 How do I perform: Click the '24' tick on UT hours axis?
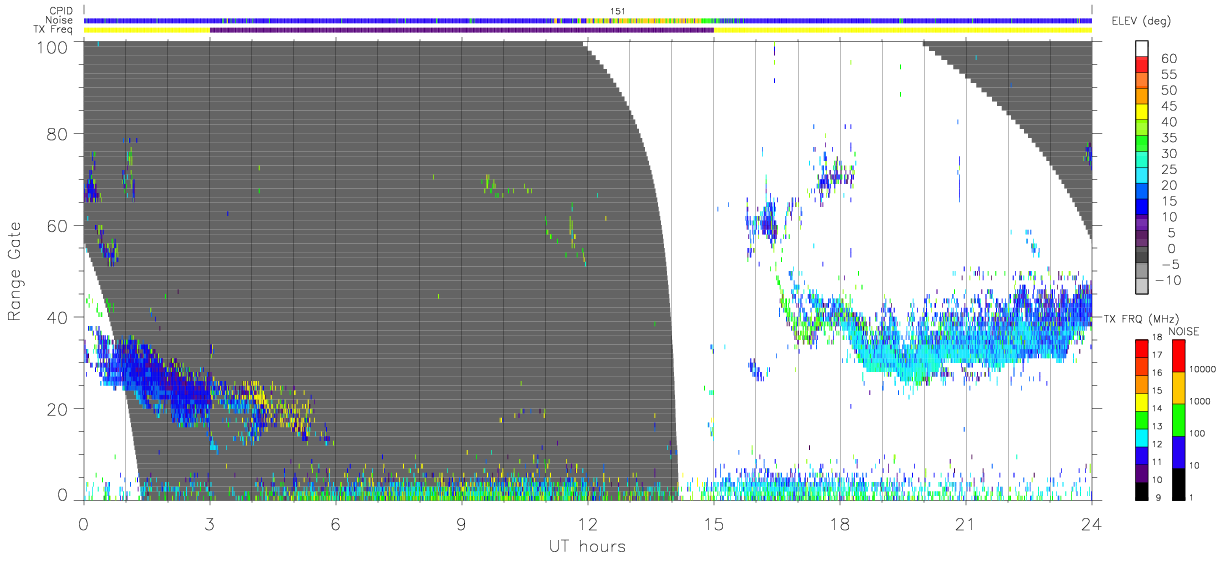click(x=1091, y=523)
